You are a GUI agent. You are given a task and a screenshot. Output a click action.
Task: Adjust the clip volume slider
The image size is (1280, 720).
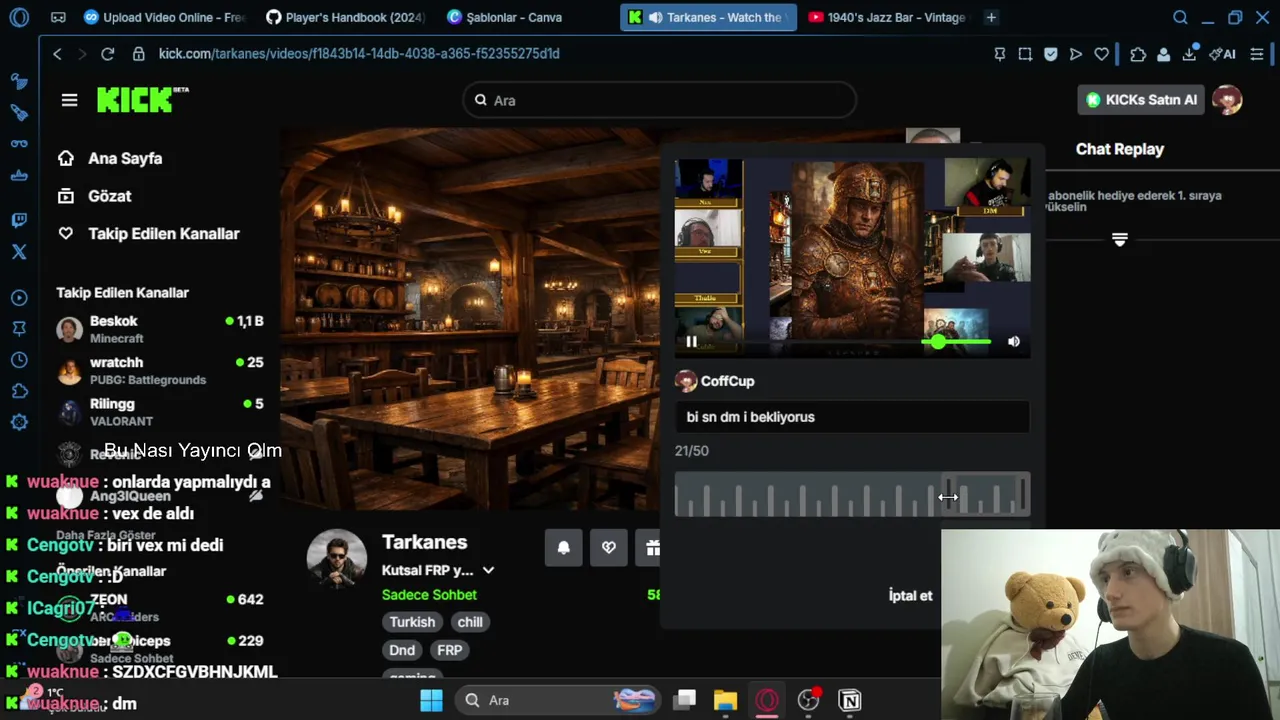click(x=958, y=342)
